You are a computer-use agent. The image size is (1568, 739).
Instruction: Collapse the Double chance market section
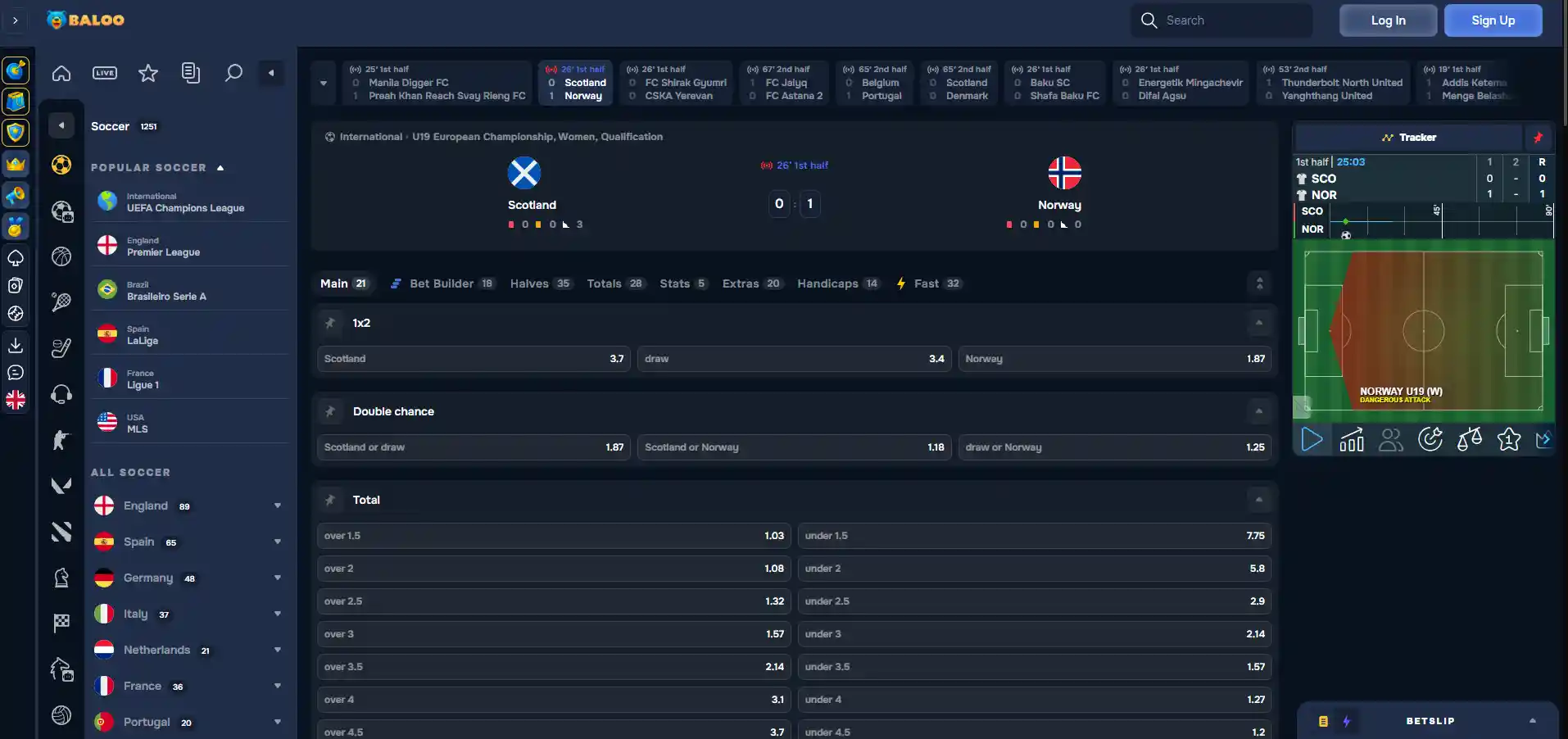pyautogui.click(x=1259, y=411)
